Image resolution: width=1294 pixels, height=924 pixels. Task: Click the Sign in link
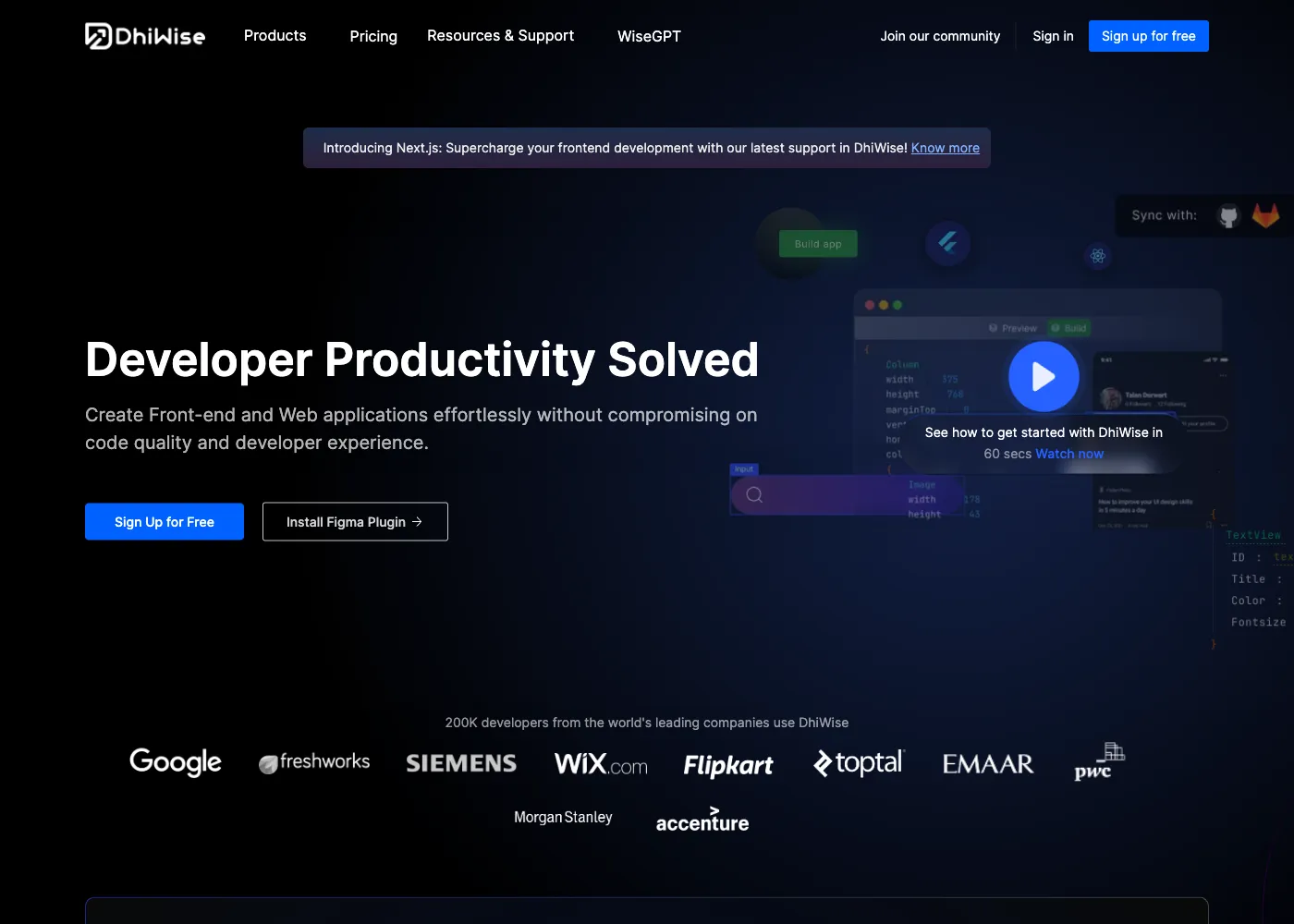click(1053, 36)
